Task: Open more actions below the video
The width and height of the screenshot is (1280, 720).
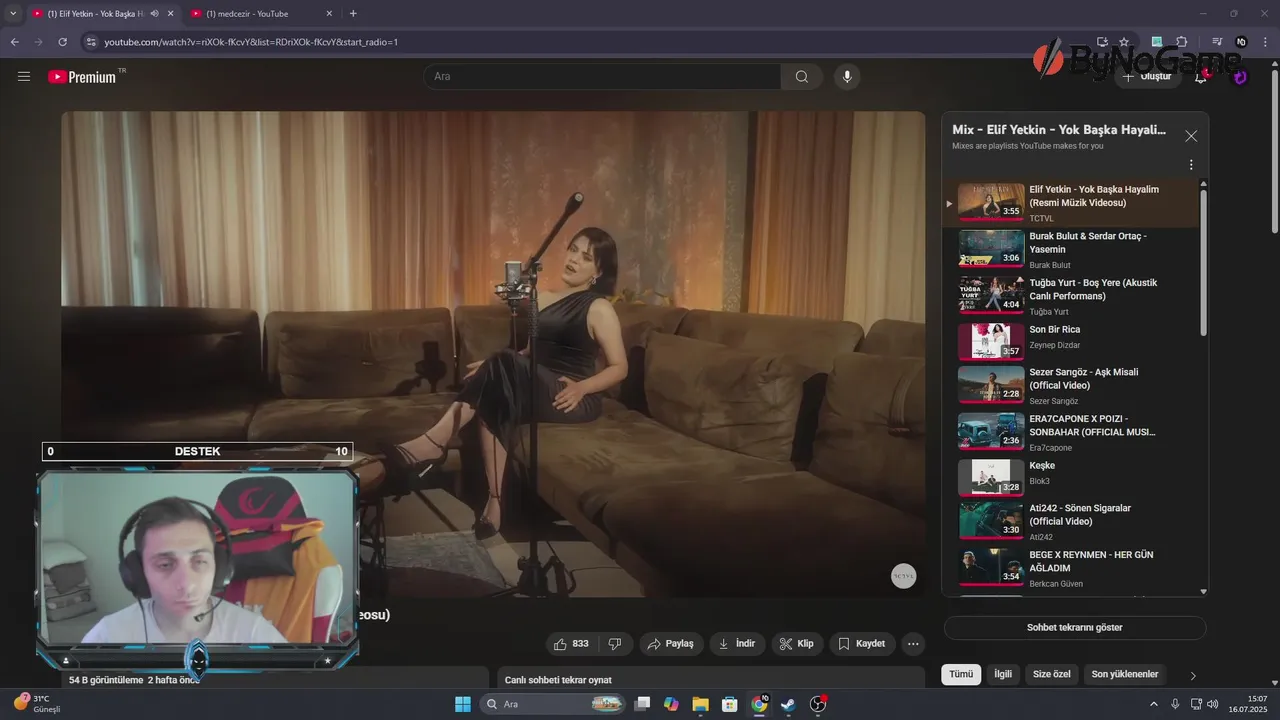Action: tap(913, 644)
